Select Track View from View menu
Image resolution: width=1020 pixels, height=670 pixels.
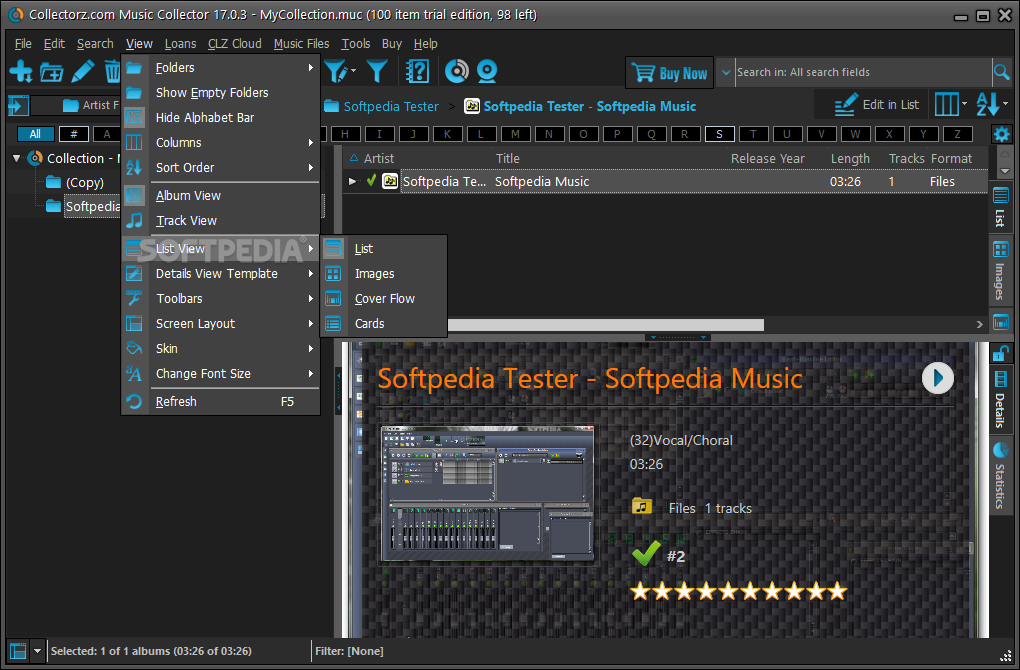221,221
